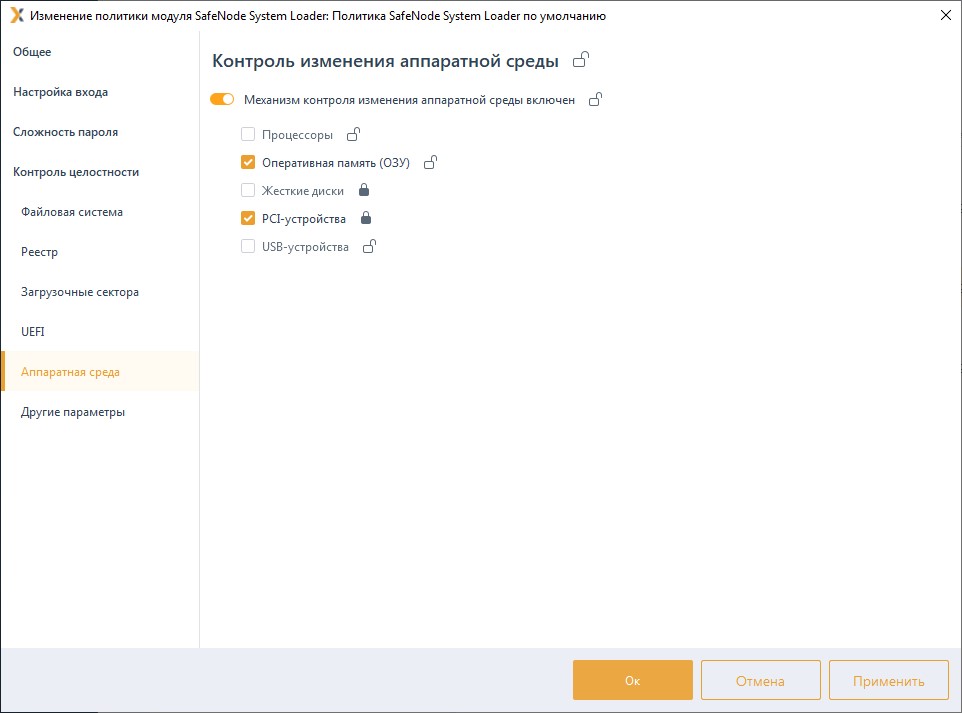Enable the USB-устройства checkbox

[x=248, y=247]
